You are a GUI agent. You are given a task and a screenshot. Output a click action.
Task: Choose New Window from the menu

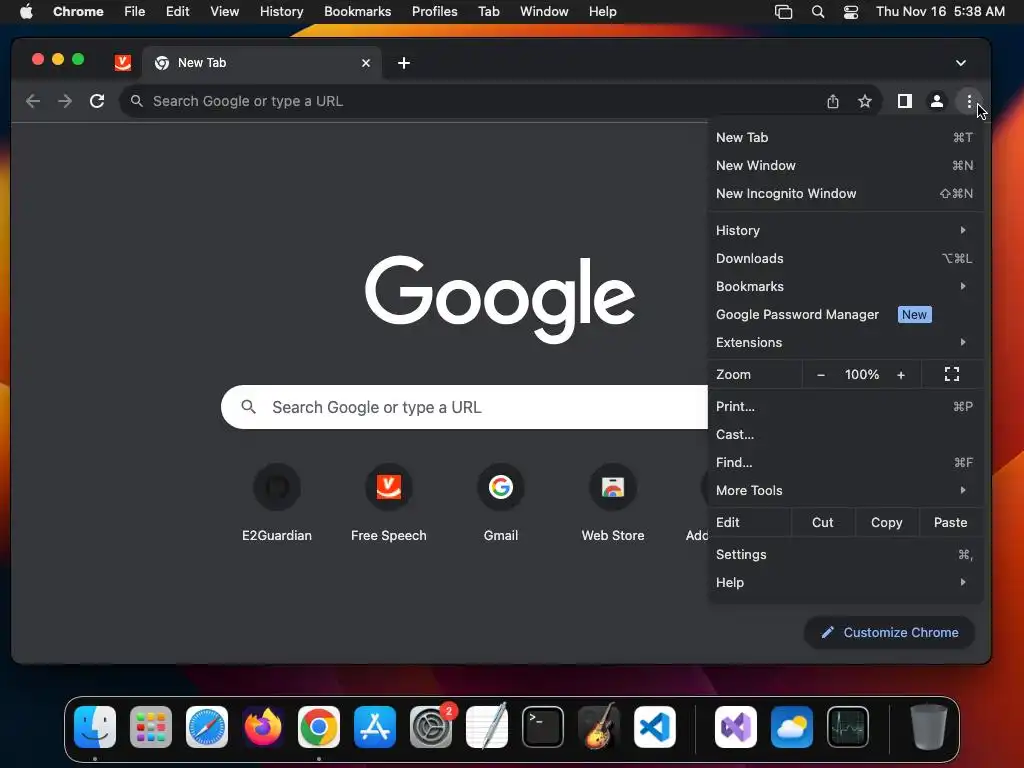coord(845,165)
